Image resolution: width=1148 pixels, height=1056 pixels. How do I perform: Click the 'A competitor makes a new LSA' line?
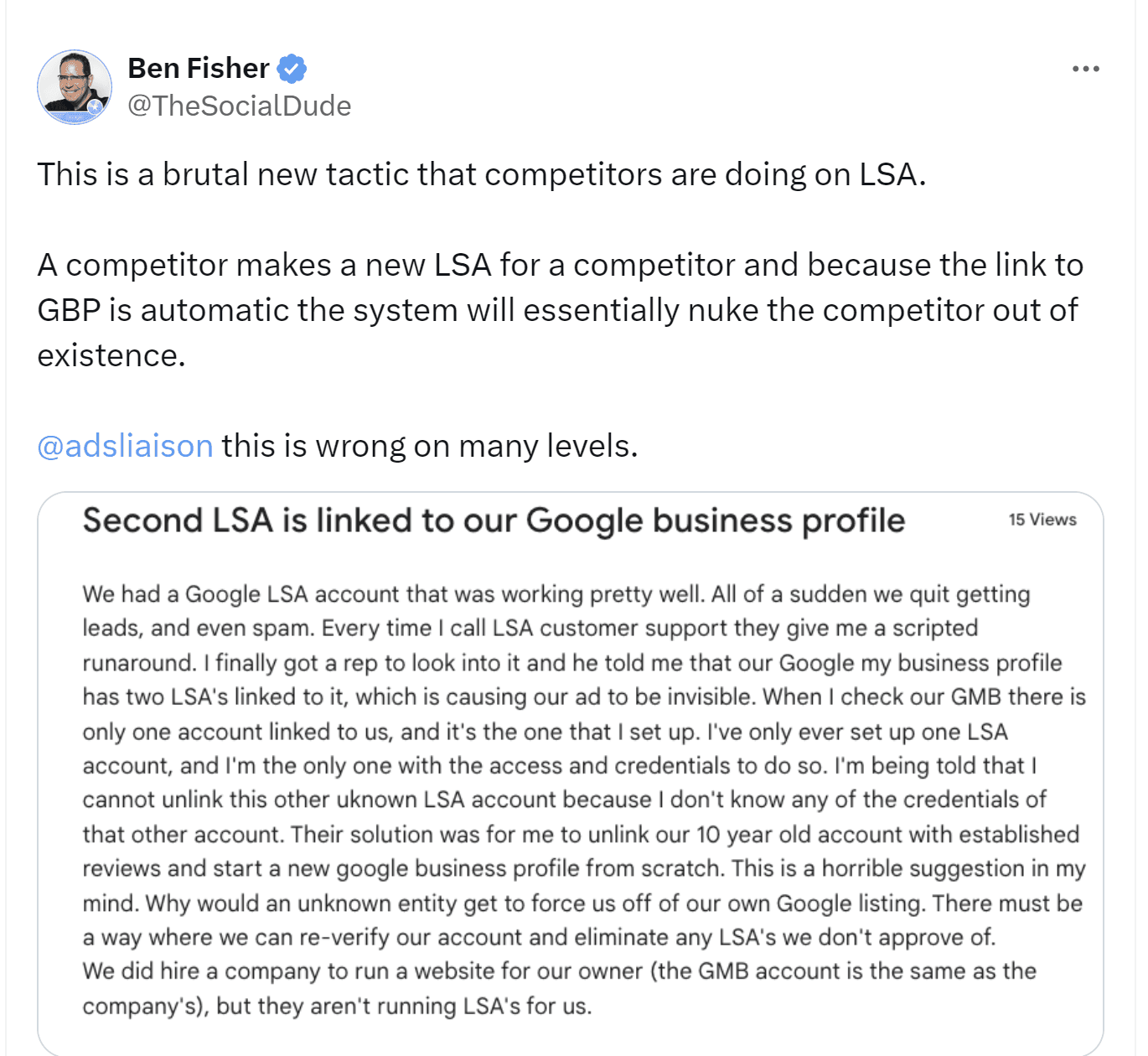[560, 265]
